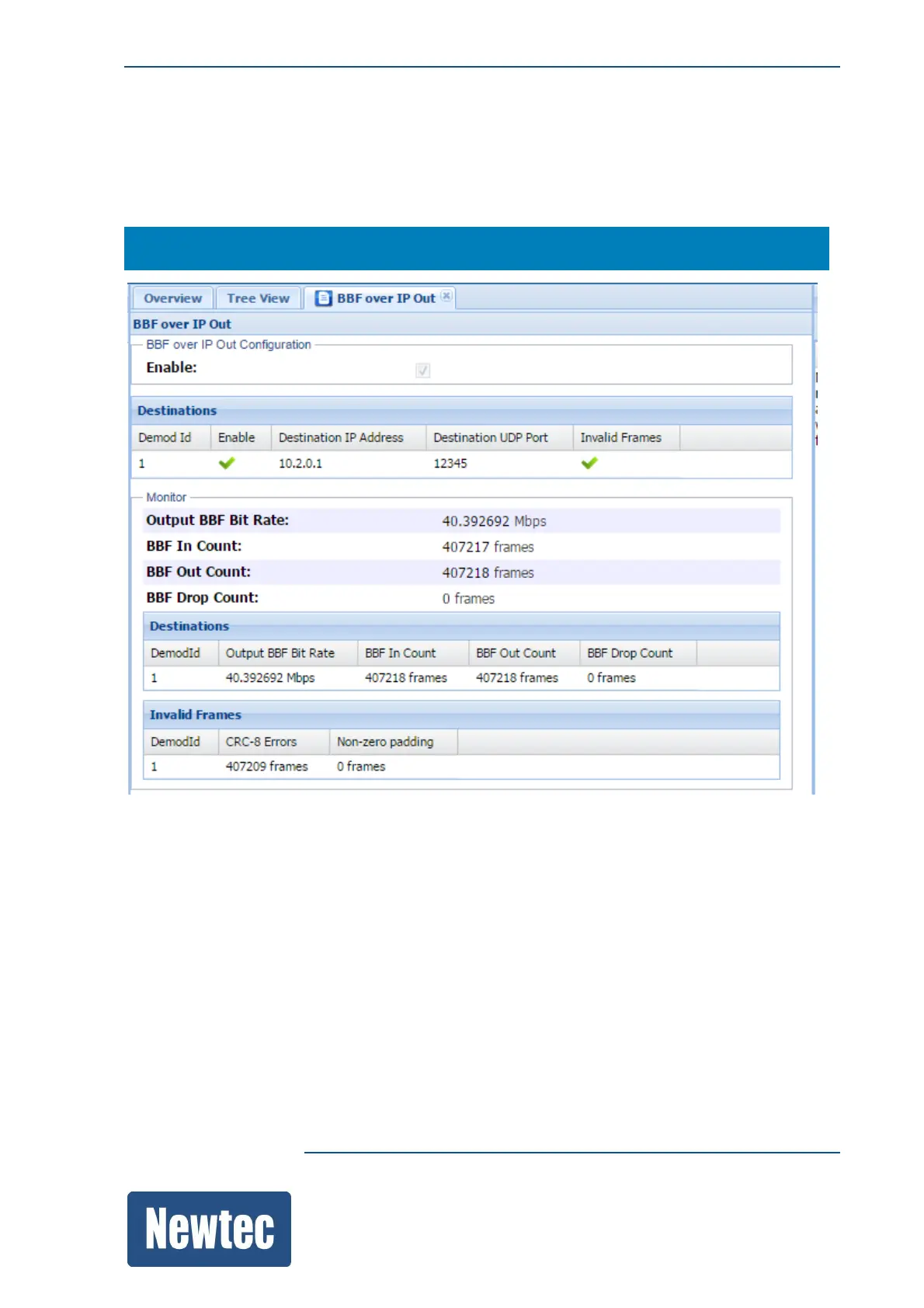
Task: Toggle the Enable checkbox
Action: (423, 370)
